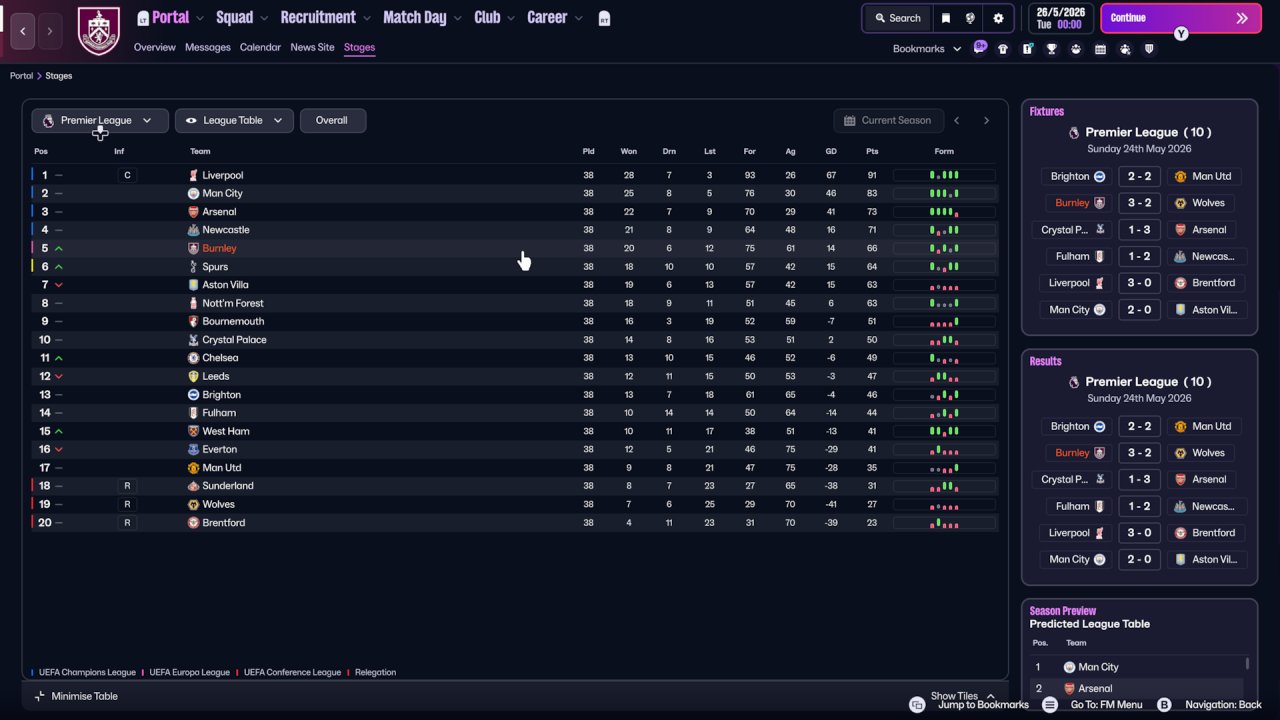Select the Stages tab
Viewport: 1280px width, 720px height.
click(x=359, y=47)
